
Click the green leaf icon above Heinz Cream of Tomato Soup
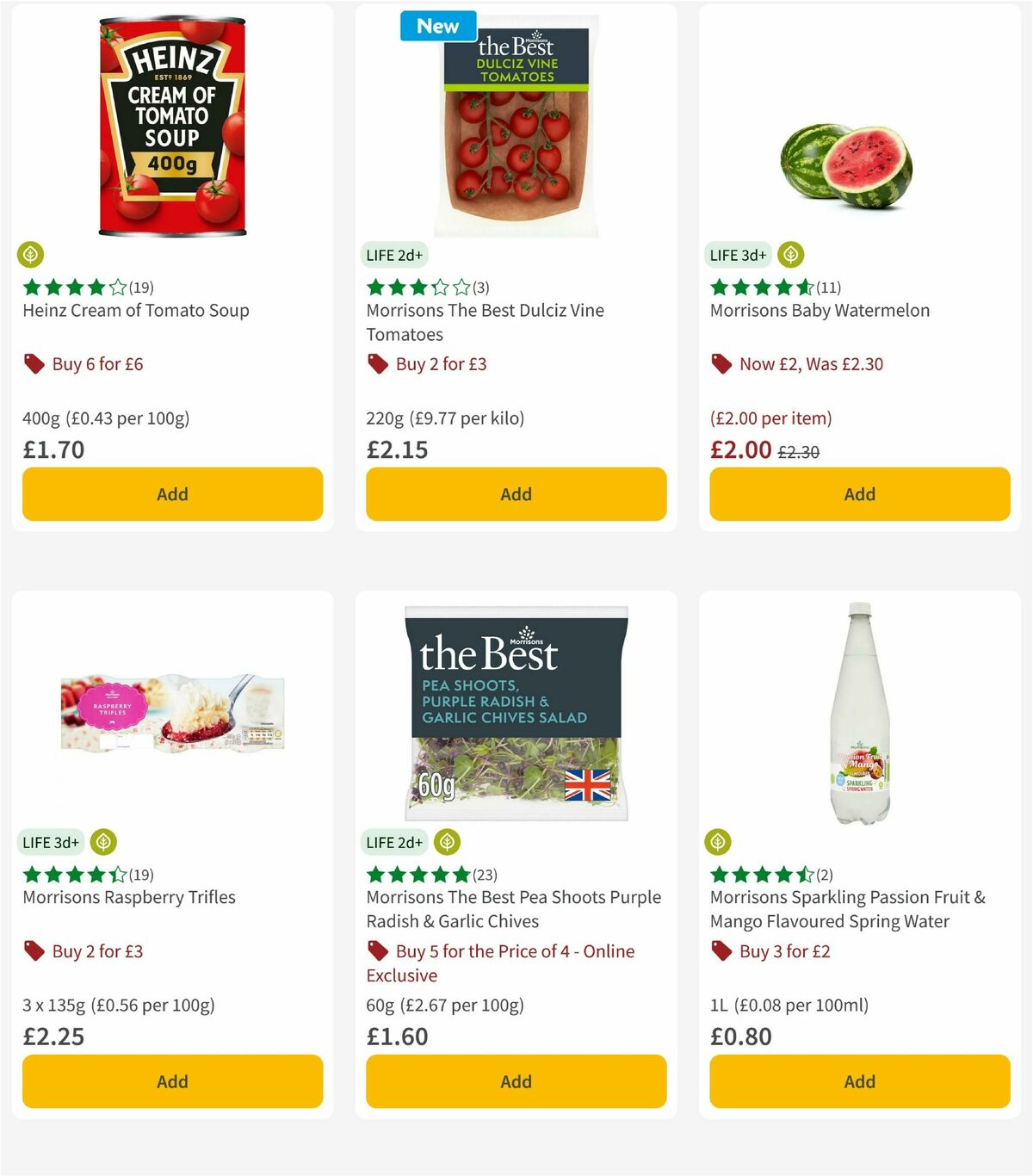31,255
